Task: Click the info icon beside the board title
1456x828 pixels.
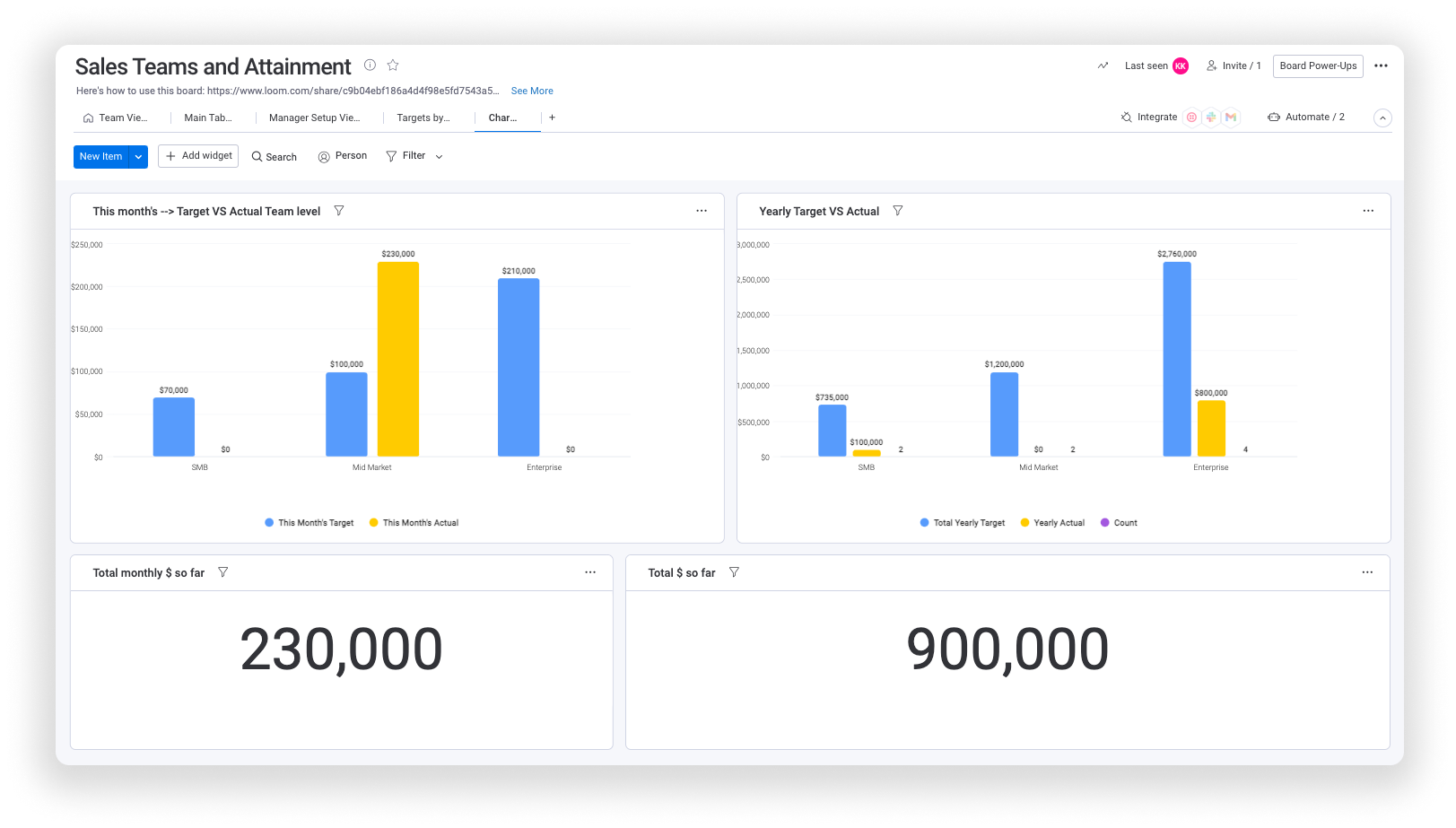Action: pos(369,65)
